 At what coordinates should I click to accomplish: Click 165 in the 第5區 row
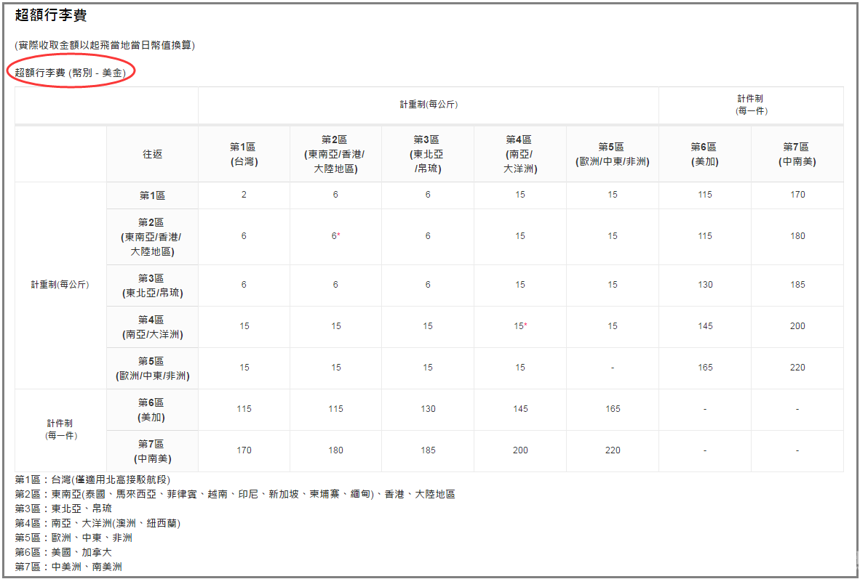(705, 367)
